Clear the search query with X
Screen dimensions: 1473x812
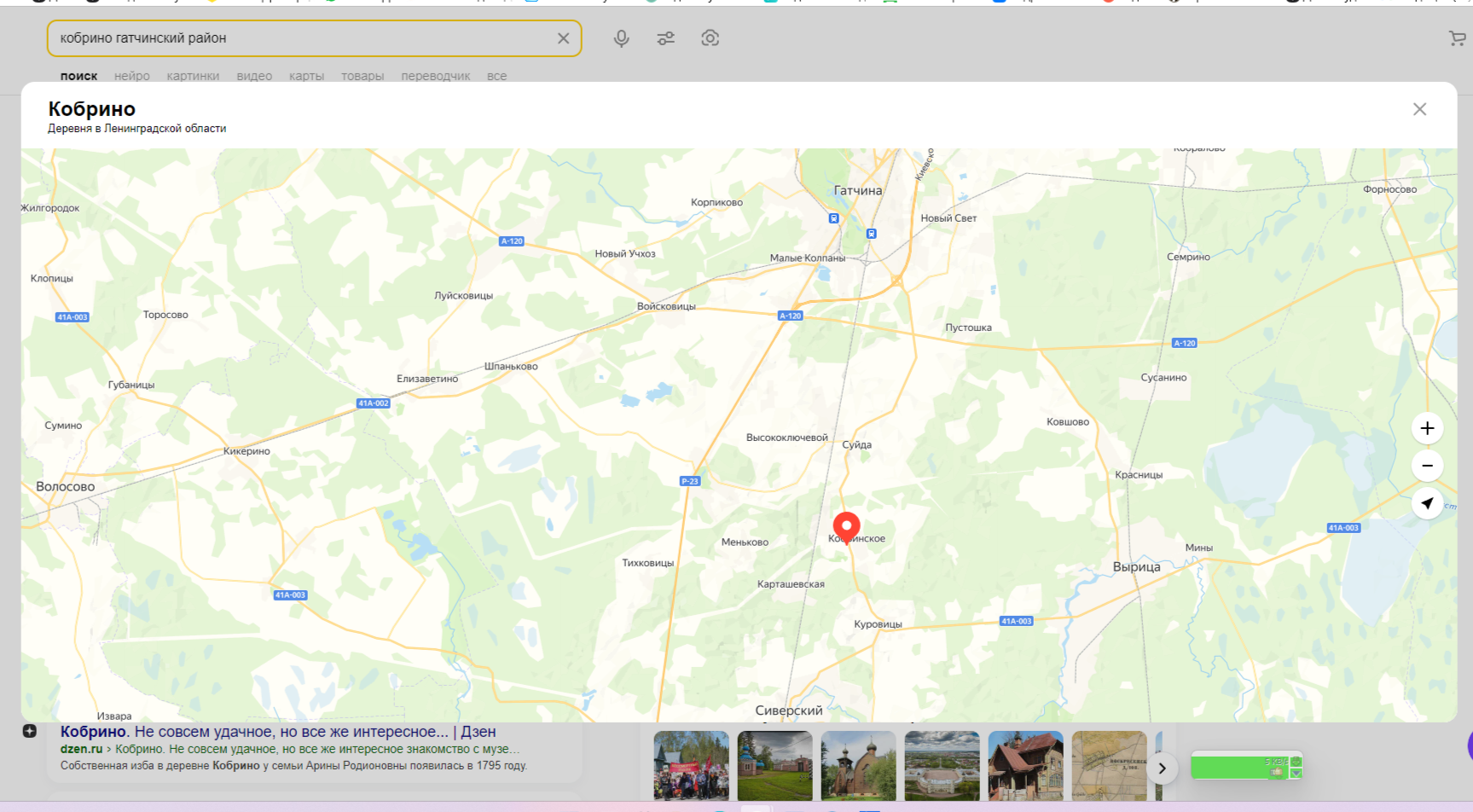(x=563, y=38)
